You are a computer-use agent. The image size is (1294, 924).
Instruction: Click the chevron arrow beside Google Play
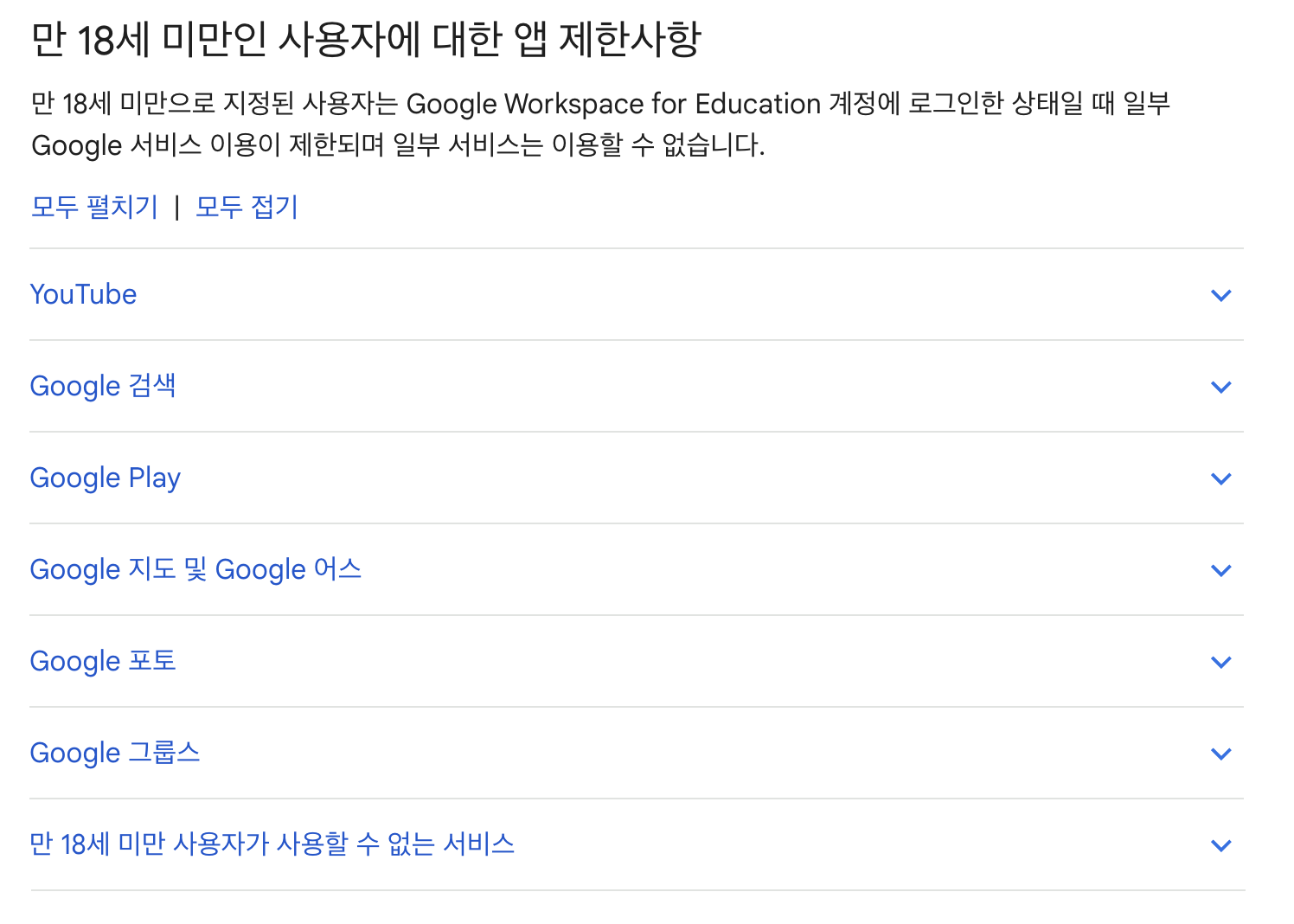pyautogui.click(x=1220, y=478)
